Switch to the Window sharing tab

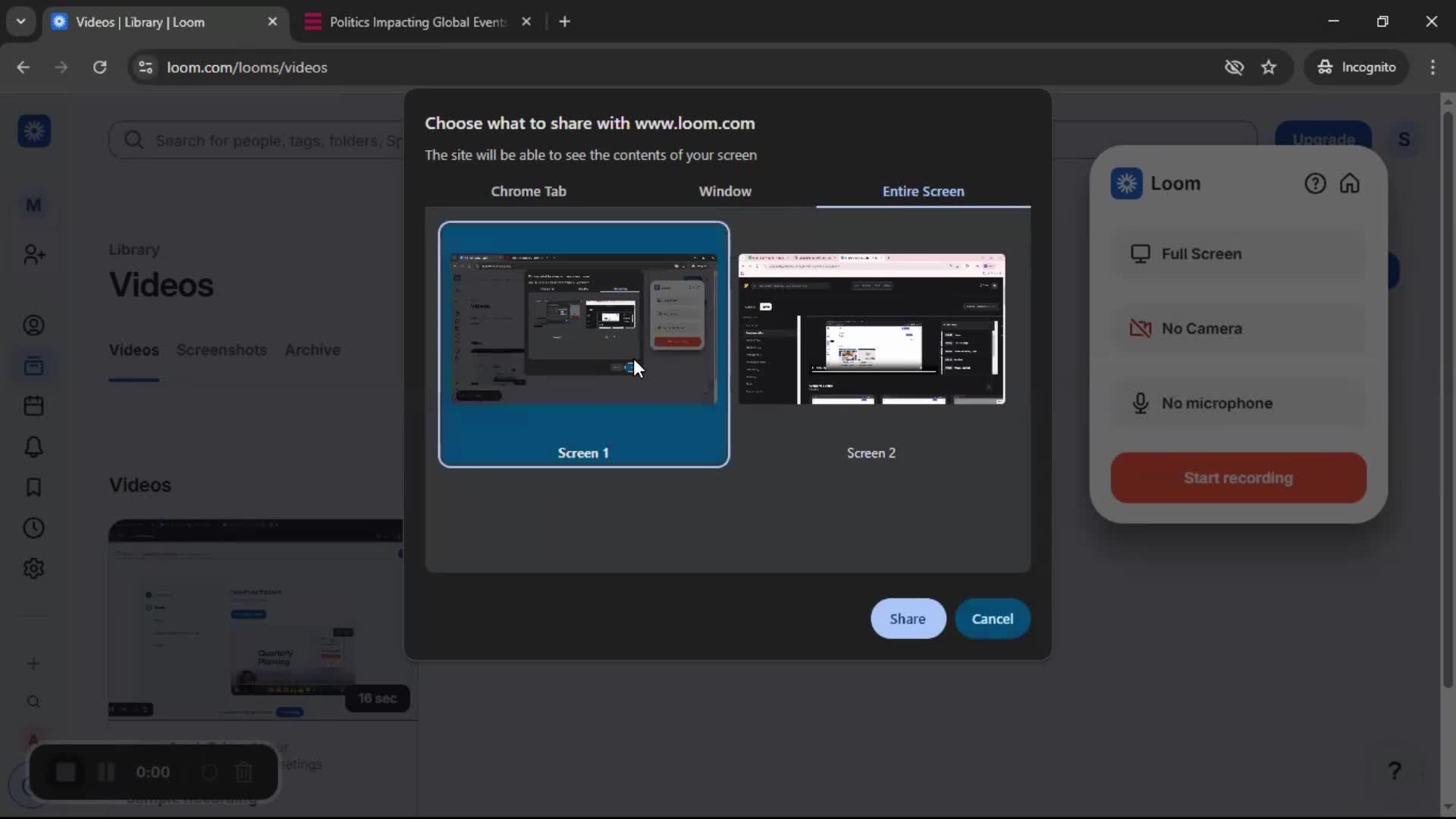click(x=725, y=191)
